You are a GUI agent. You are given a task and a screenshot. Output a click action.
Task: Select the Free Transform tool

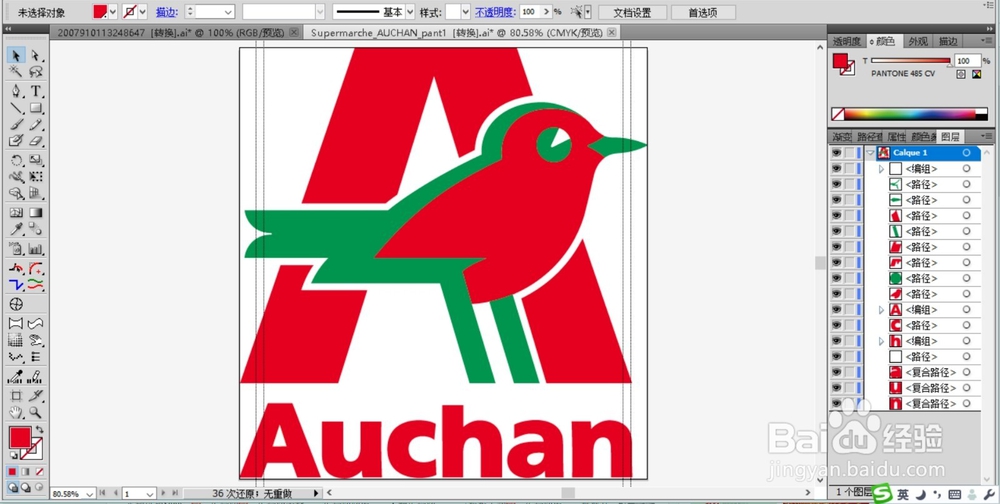click(x=36, y=177)
